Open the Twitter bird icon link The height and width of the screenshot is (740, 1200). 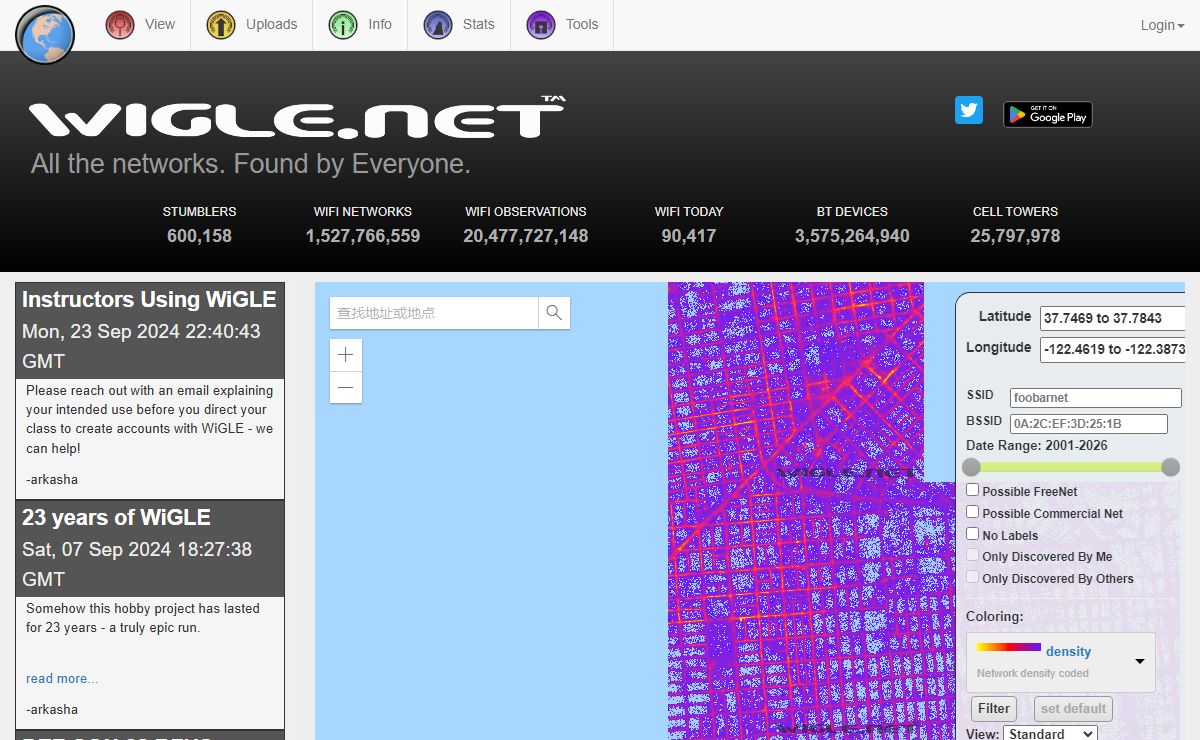[x=969, y=110]
